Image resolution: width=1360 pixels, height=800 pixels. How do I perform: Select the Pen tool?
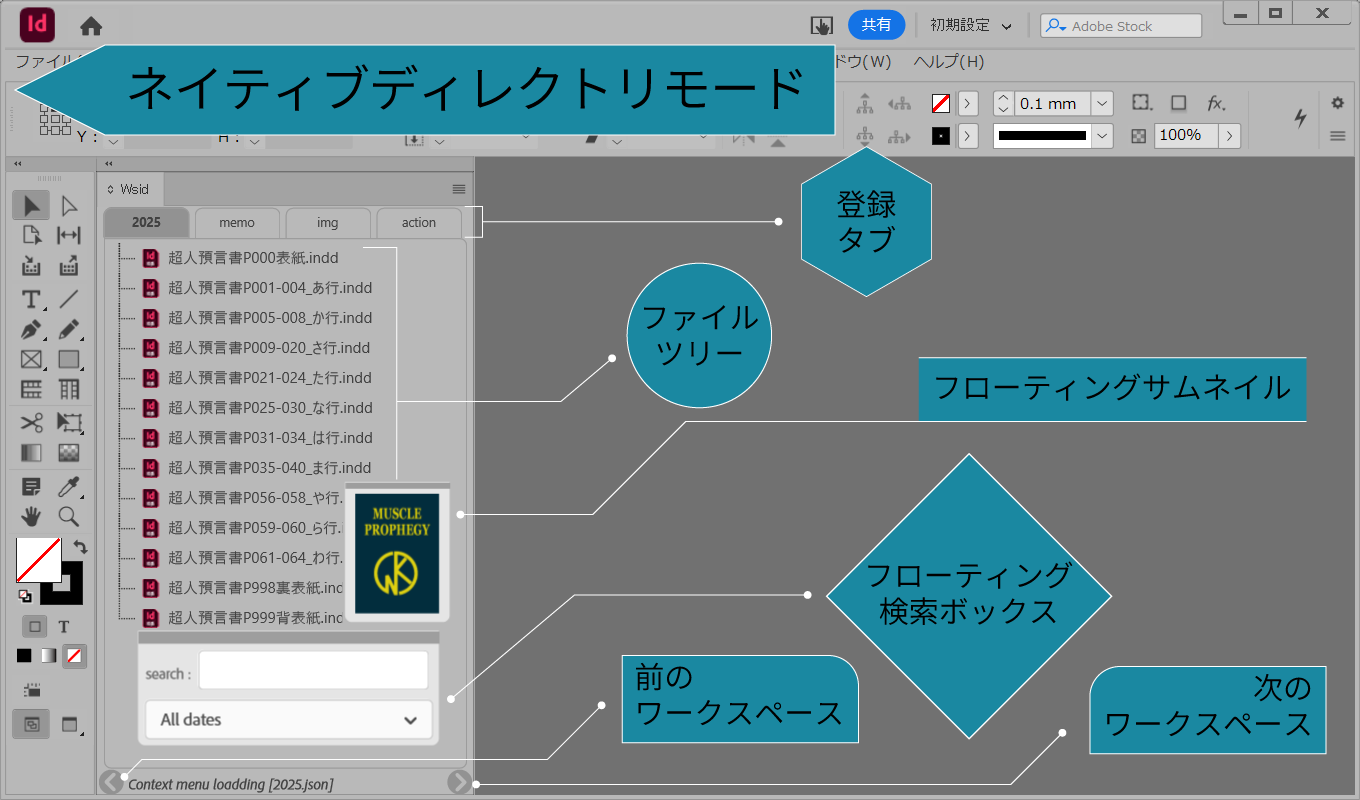coord(31,329)
